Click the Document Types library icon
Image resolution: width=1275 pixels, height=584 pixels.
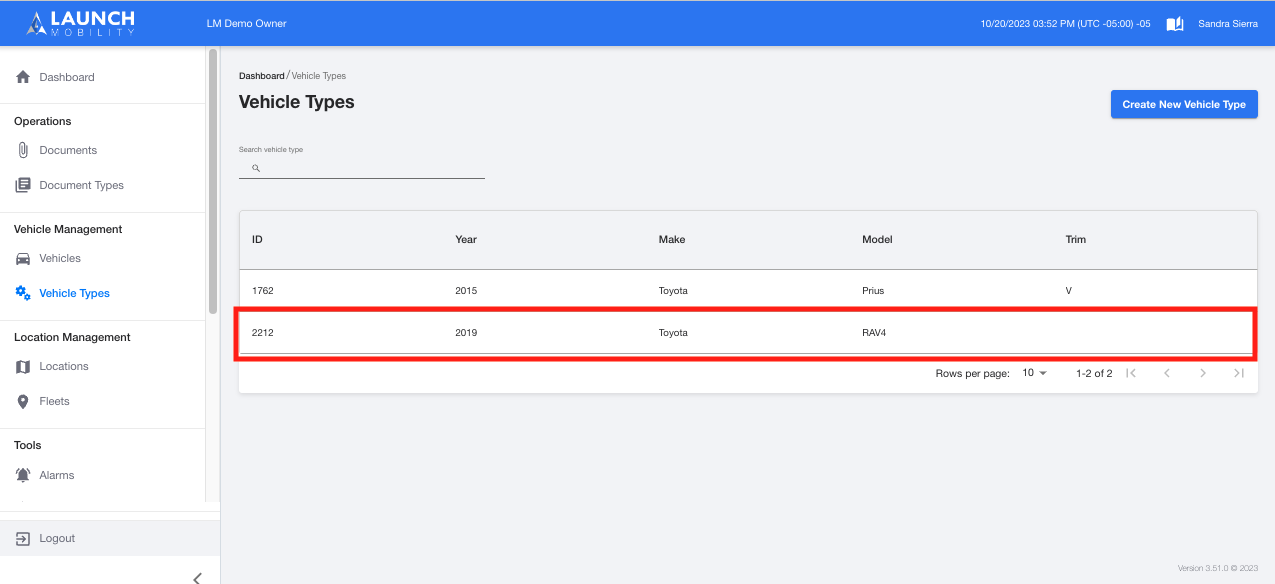coord(23,185)
